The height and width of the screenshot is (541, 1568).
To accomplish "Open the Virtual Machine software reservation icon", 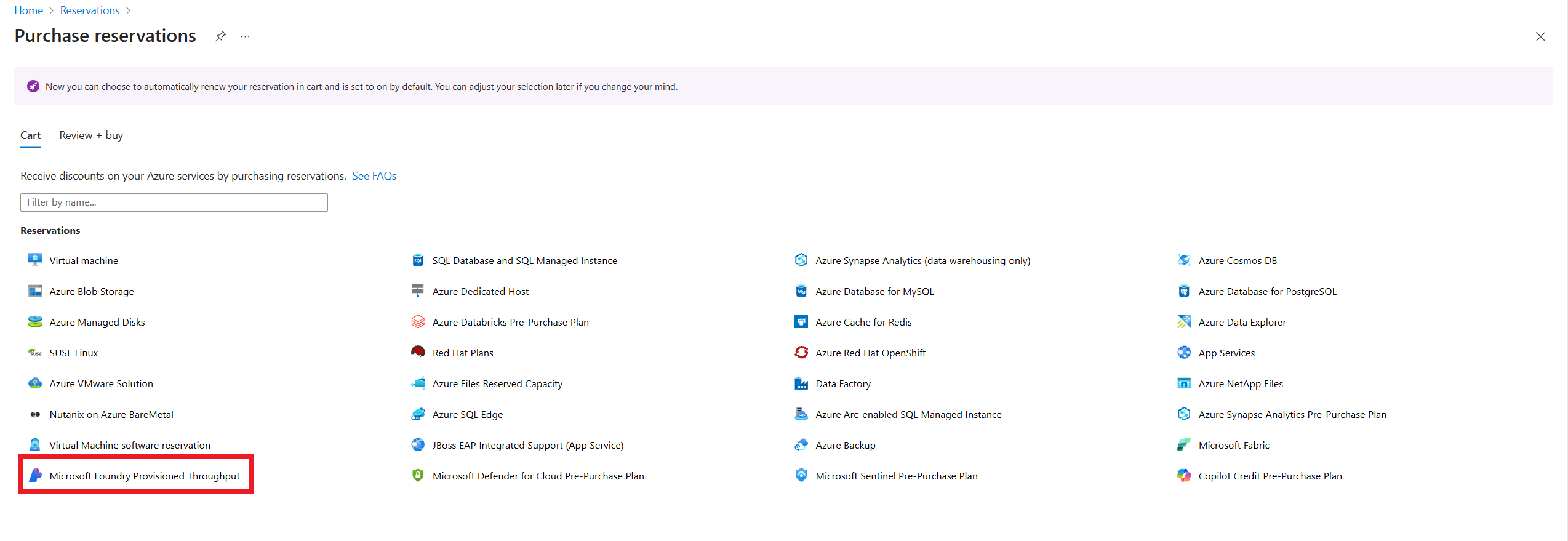I will pyautogui.click(x=35, y=444).
